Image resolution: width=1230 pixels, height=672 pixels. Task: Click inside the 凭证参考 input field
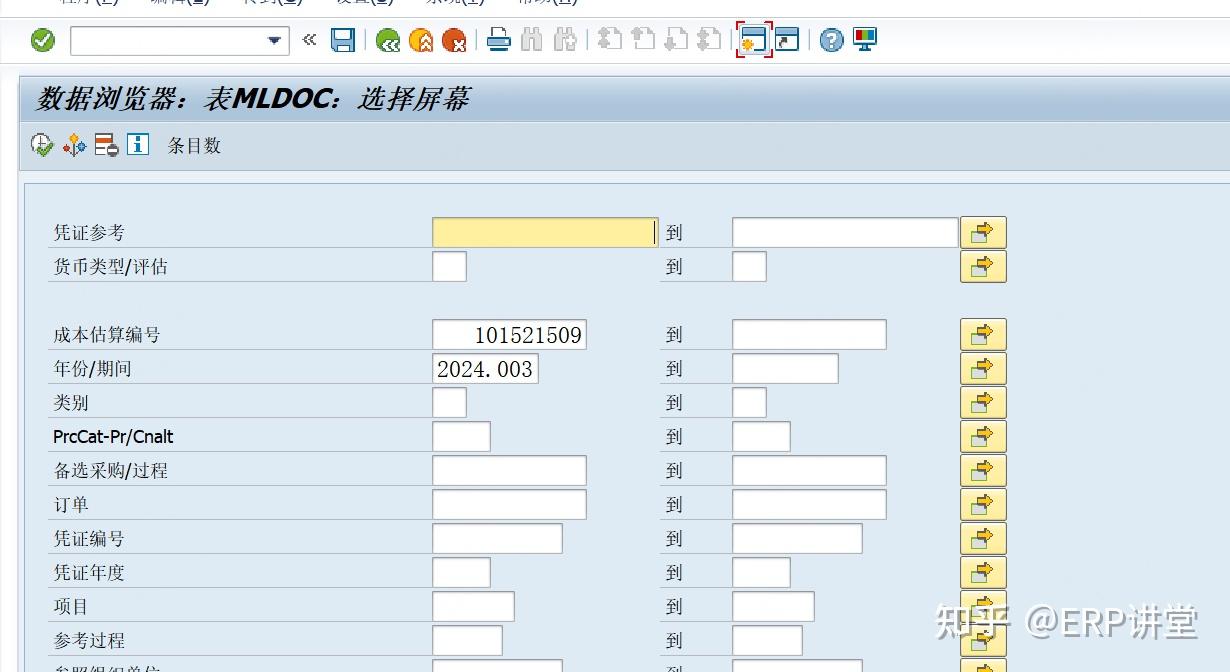(x=544, y=231)
